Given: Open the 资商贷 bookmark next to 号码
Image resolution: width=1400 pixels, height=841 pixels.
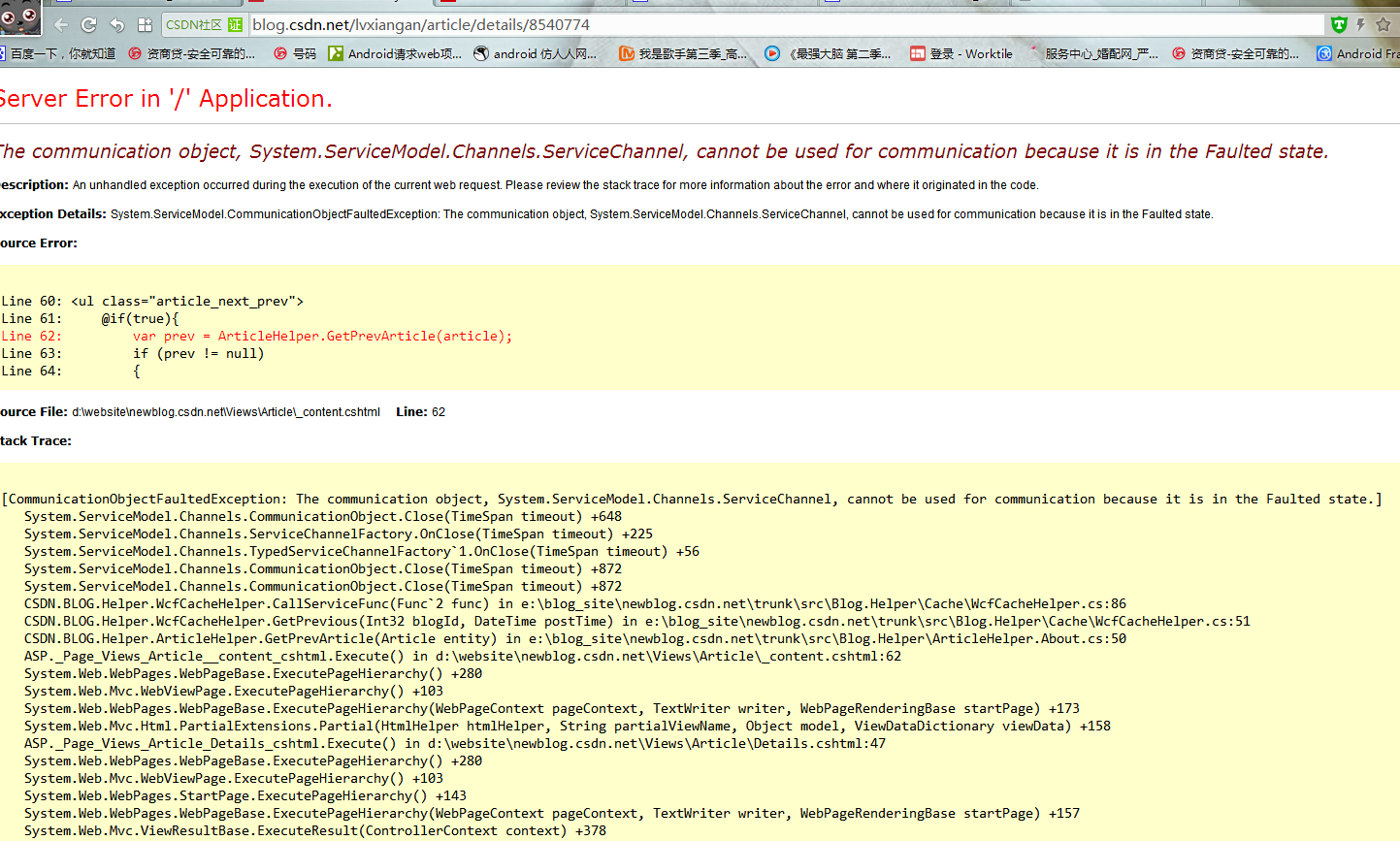Looking at the screenshot, I should (191, 53).
